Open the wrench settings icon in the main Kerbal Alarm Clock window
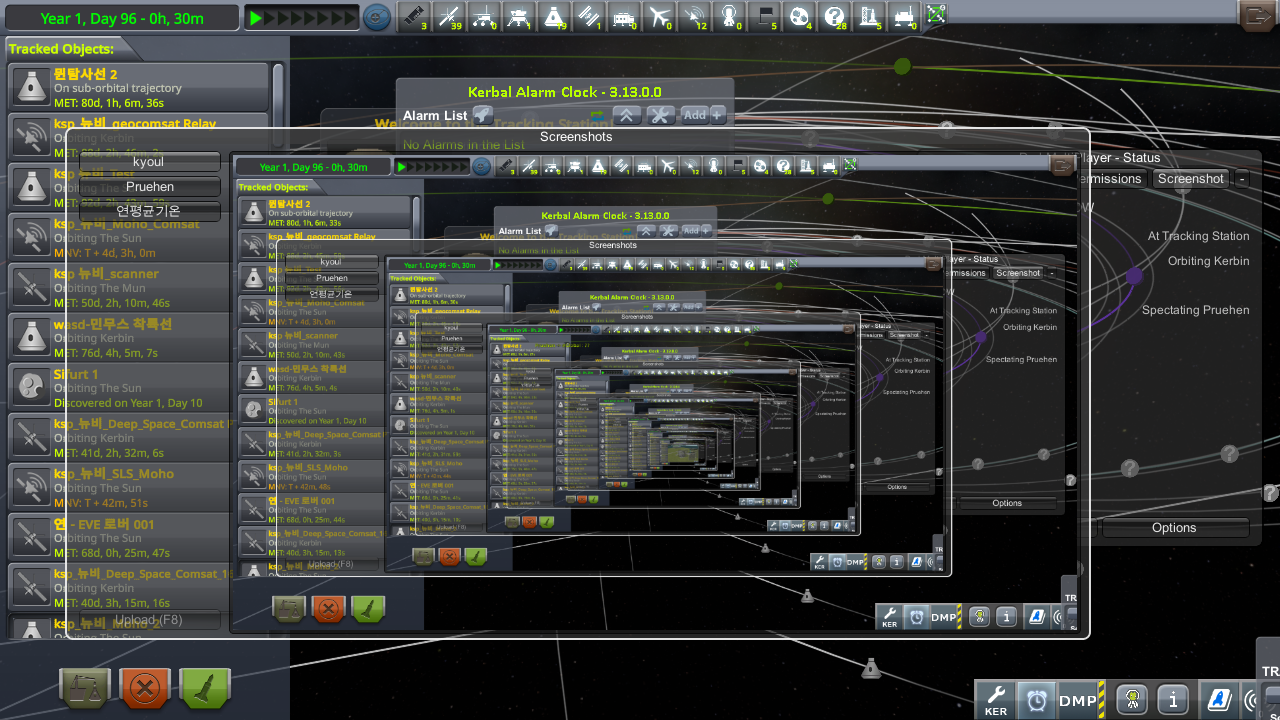 click(660, 115)
